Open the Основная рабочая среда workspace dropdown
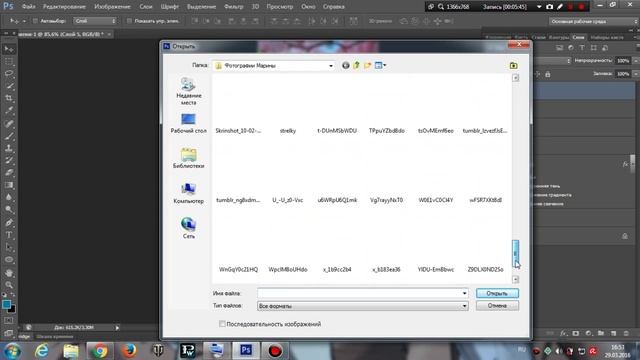The width and height of the screenshot is (640, 360). tap(594, 21)
